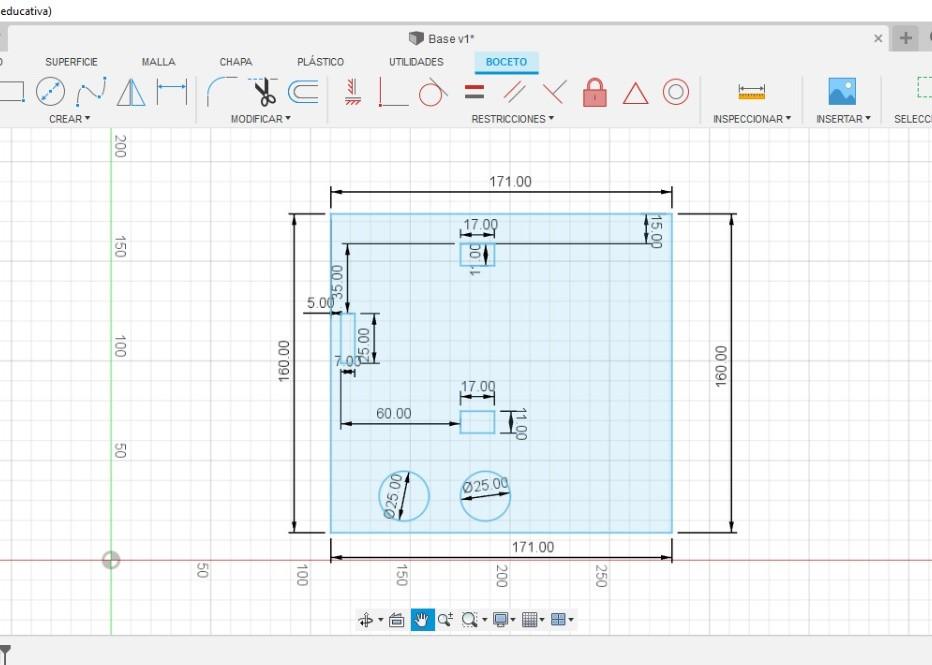
Task: Activate the Zoom tool
Action: click(x=445, y=620)
